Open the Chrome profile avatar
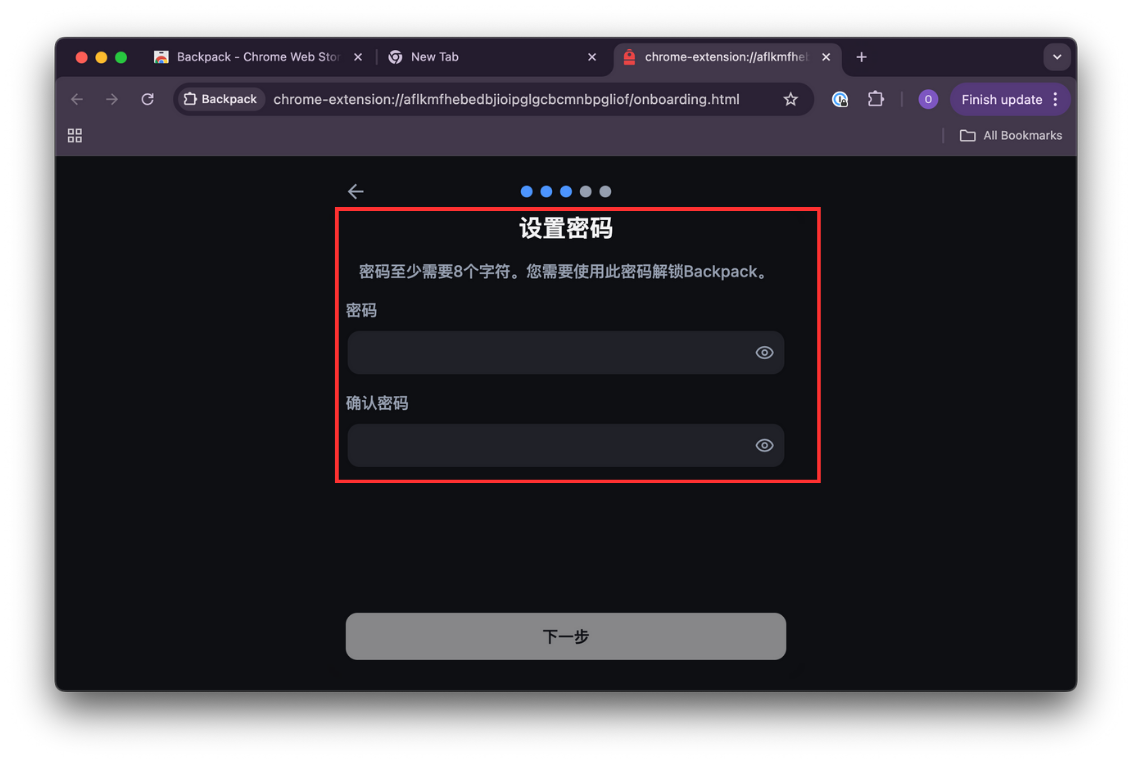The width and height of the screenshot is (1132, 766). (928, 100)
